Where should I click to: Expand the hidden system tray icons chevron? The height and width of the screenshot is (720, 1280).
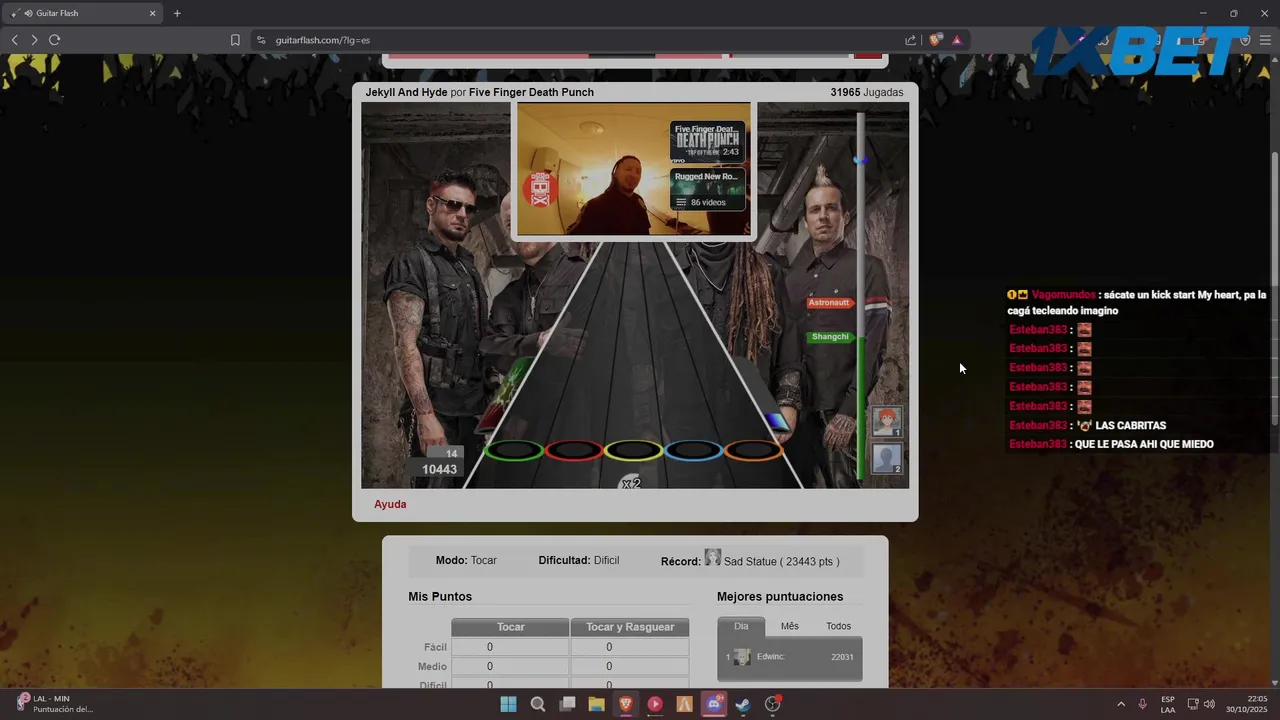[x=1120, y=704]
